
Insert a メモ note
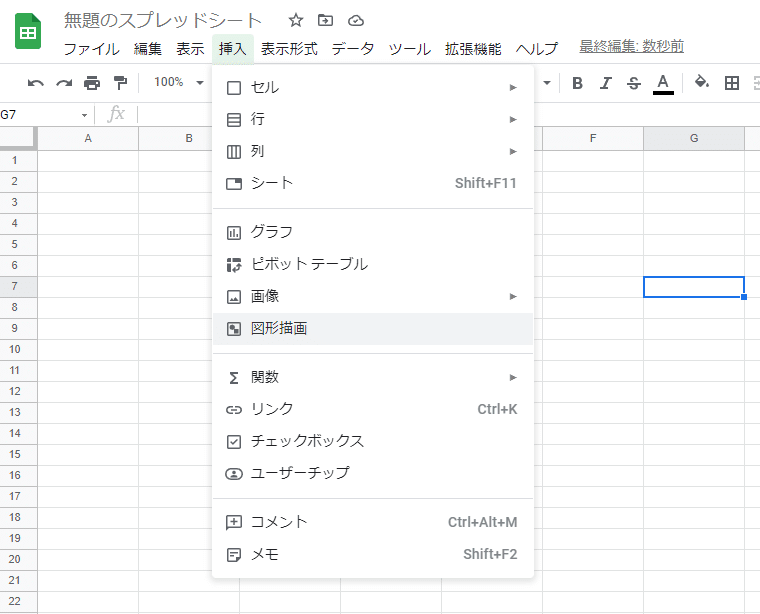(373, 554)
